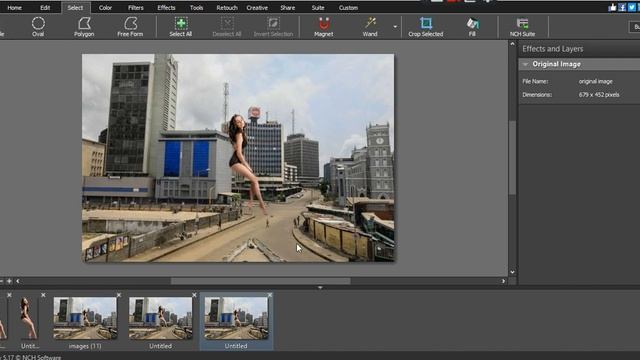
Task: Click the Crop Selected tool
Action: point(426,27)
